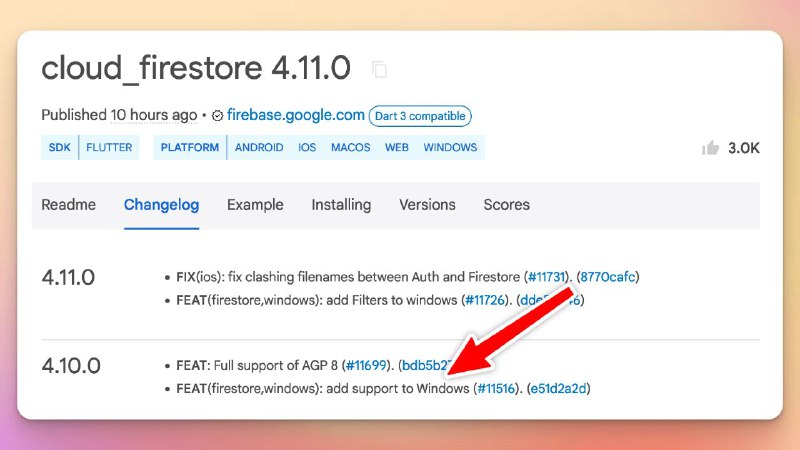
Task: Select the ANDROID platform tag
Action: coord(259,147)
